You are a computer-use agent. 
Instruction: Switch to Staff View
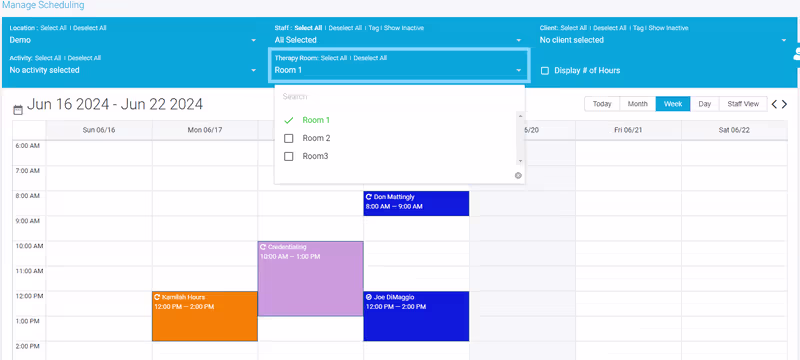[743, 104]
